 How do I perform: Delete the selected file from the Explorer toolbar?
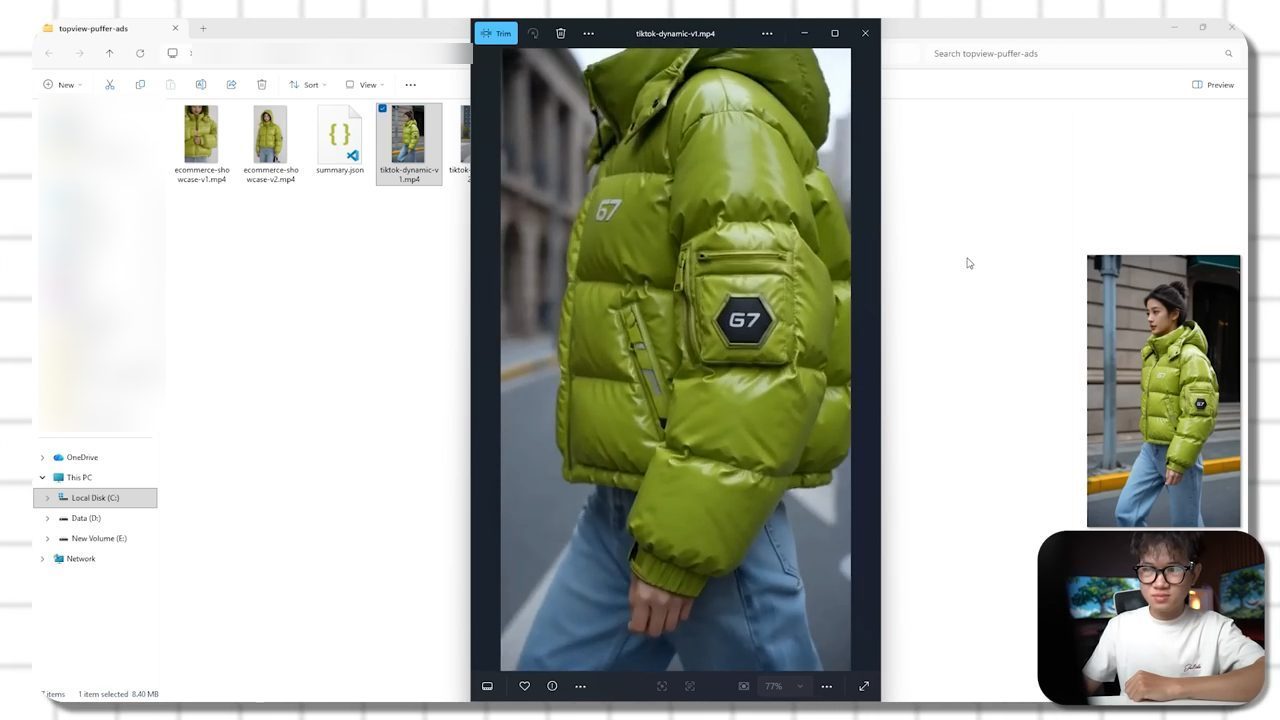click(262, 85)
